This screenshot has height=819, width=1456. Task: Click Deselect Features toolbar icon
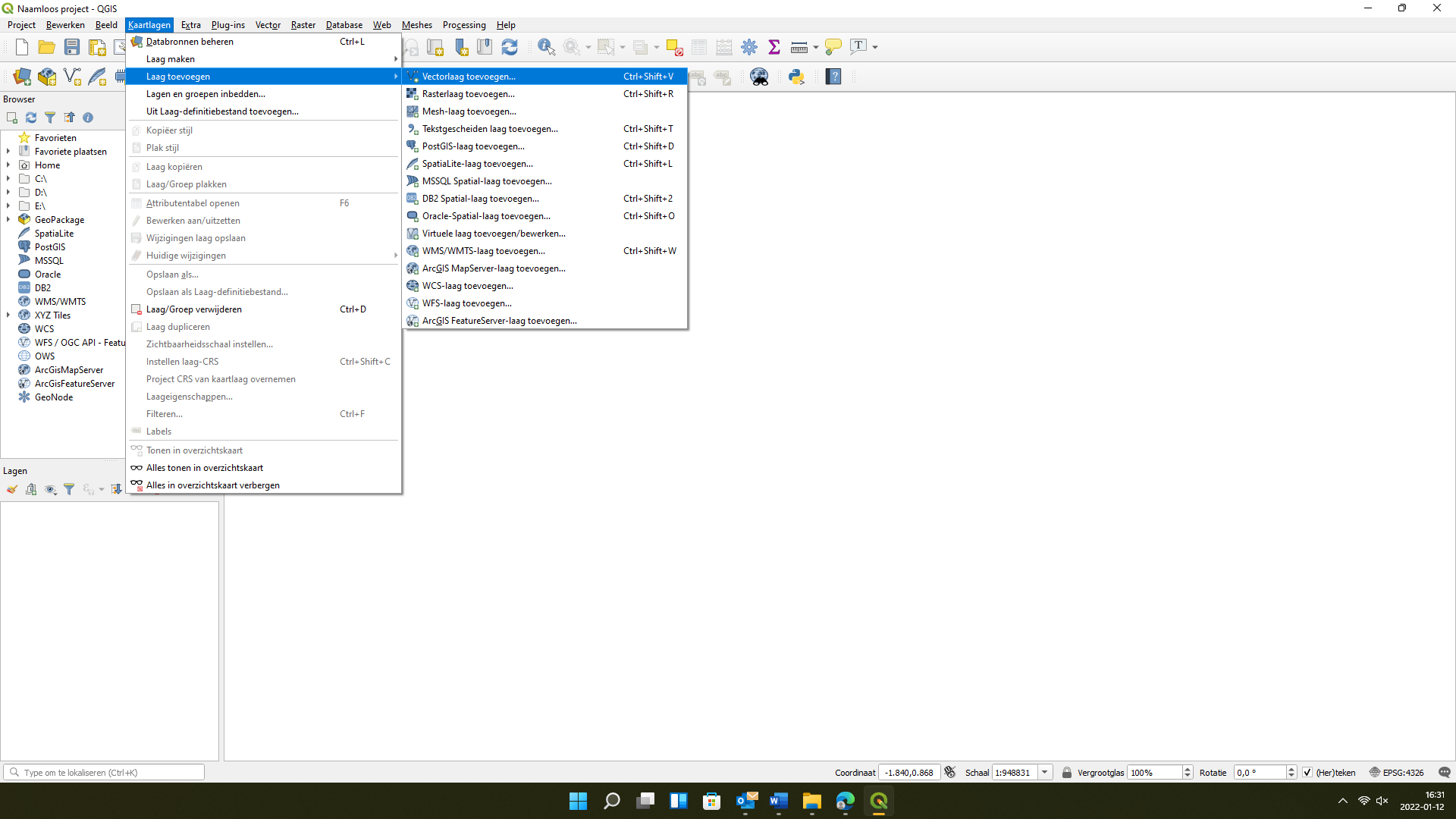[x=674, y=47]
